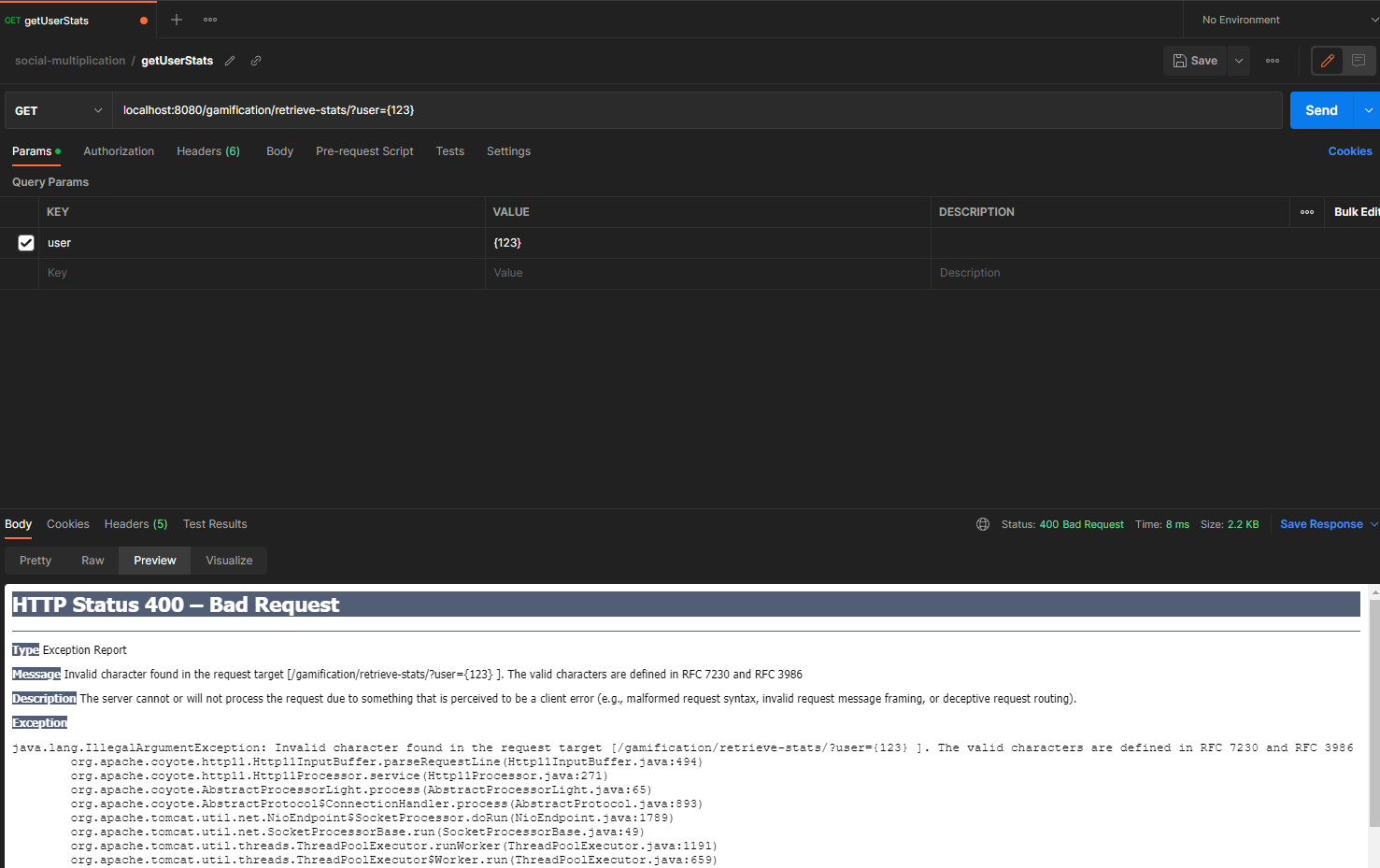Switch response view to Pretty
Image resolution: width=1380 pixels, height=868 pixels.
[36, 561]
